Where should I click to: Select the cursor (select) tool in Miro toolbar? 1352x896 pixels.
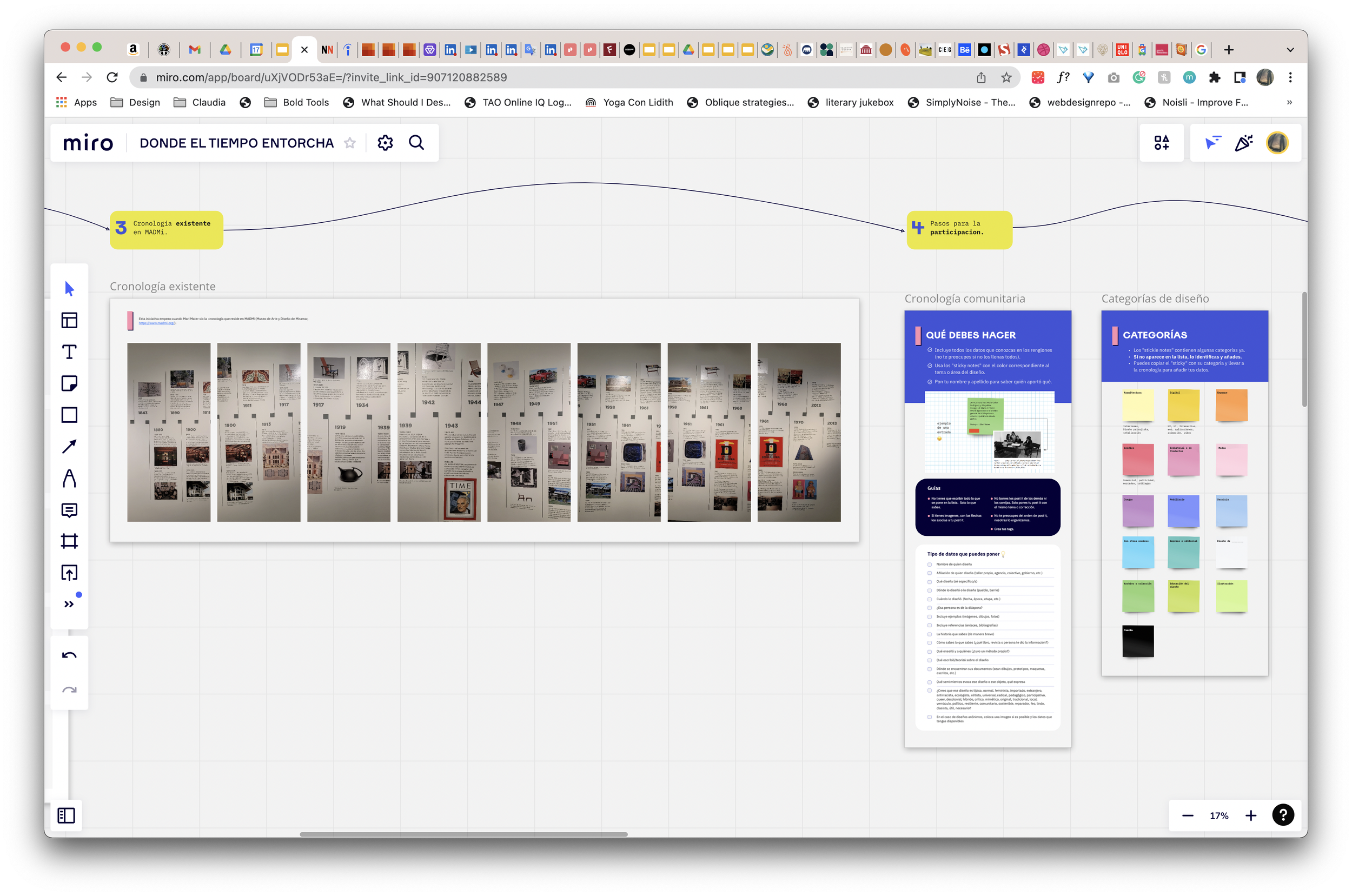(69, 289)
